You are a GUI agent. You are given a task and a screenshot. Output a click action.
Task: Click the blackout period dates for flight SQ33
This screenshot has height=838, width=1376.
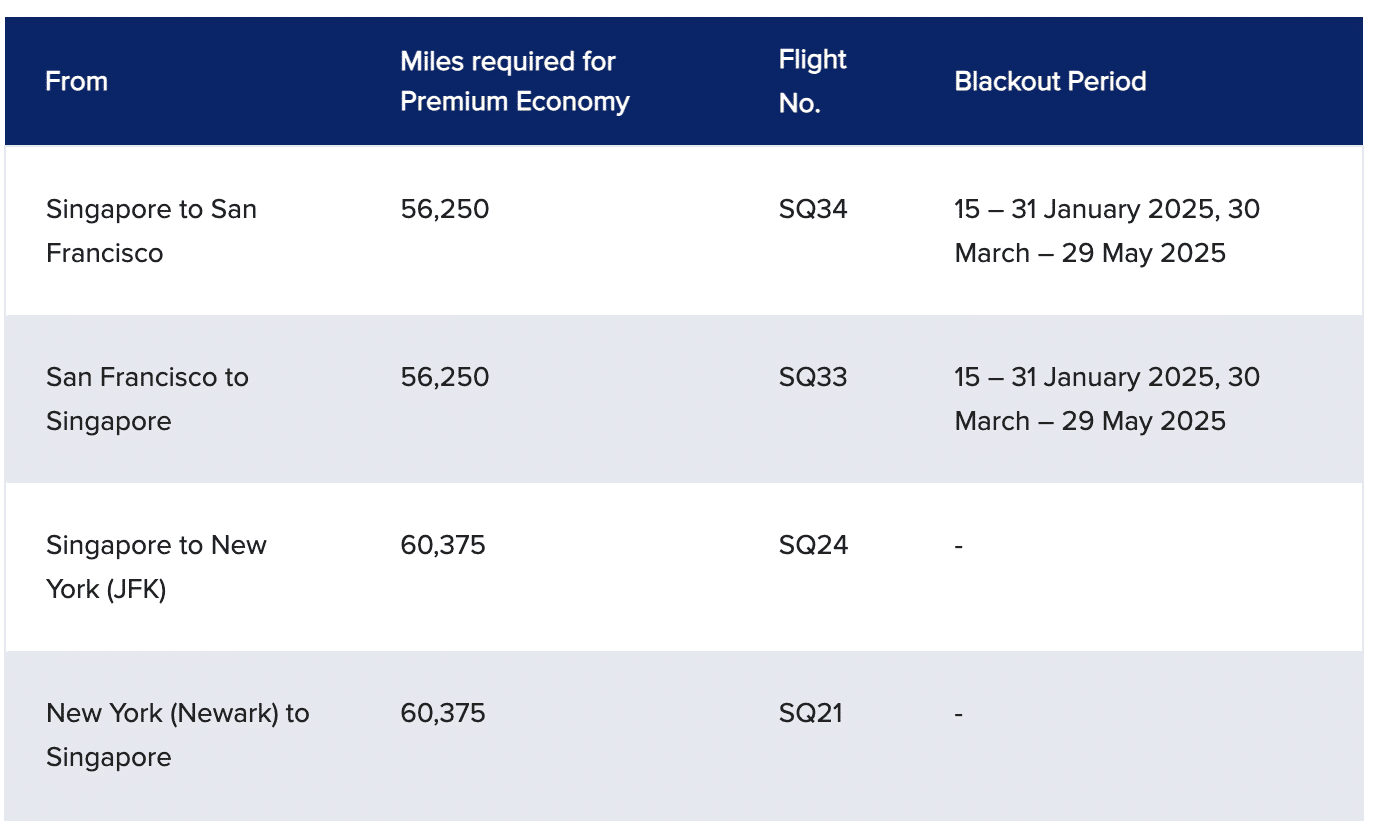click(1107, 399)
